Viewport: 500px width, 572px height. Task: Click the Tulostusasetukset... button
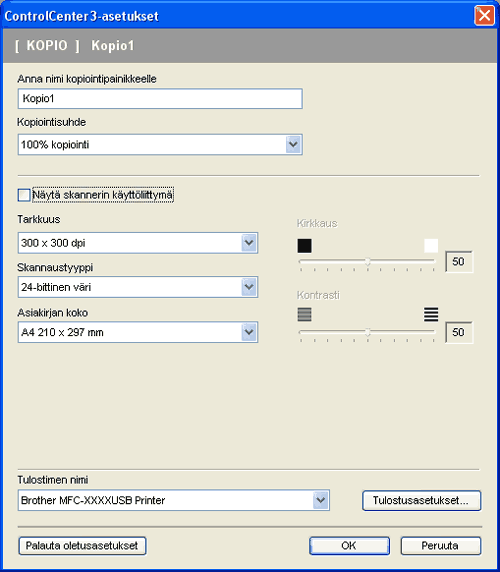pyautogui.click(x=422, y=500)
